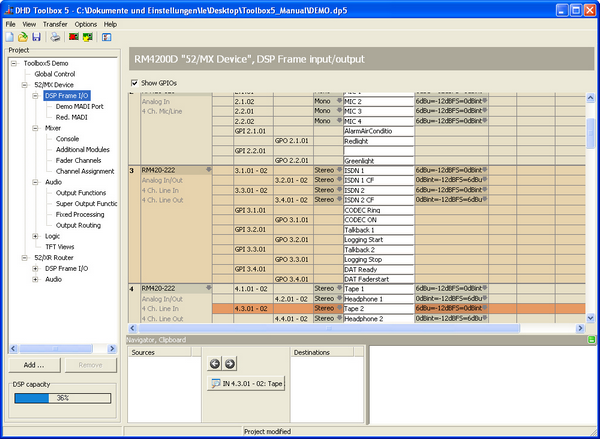Collapse the Mixer tree node
600x439 pixels.
(x=35, y=128)
